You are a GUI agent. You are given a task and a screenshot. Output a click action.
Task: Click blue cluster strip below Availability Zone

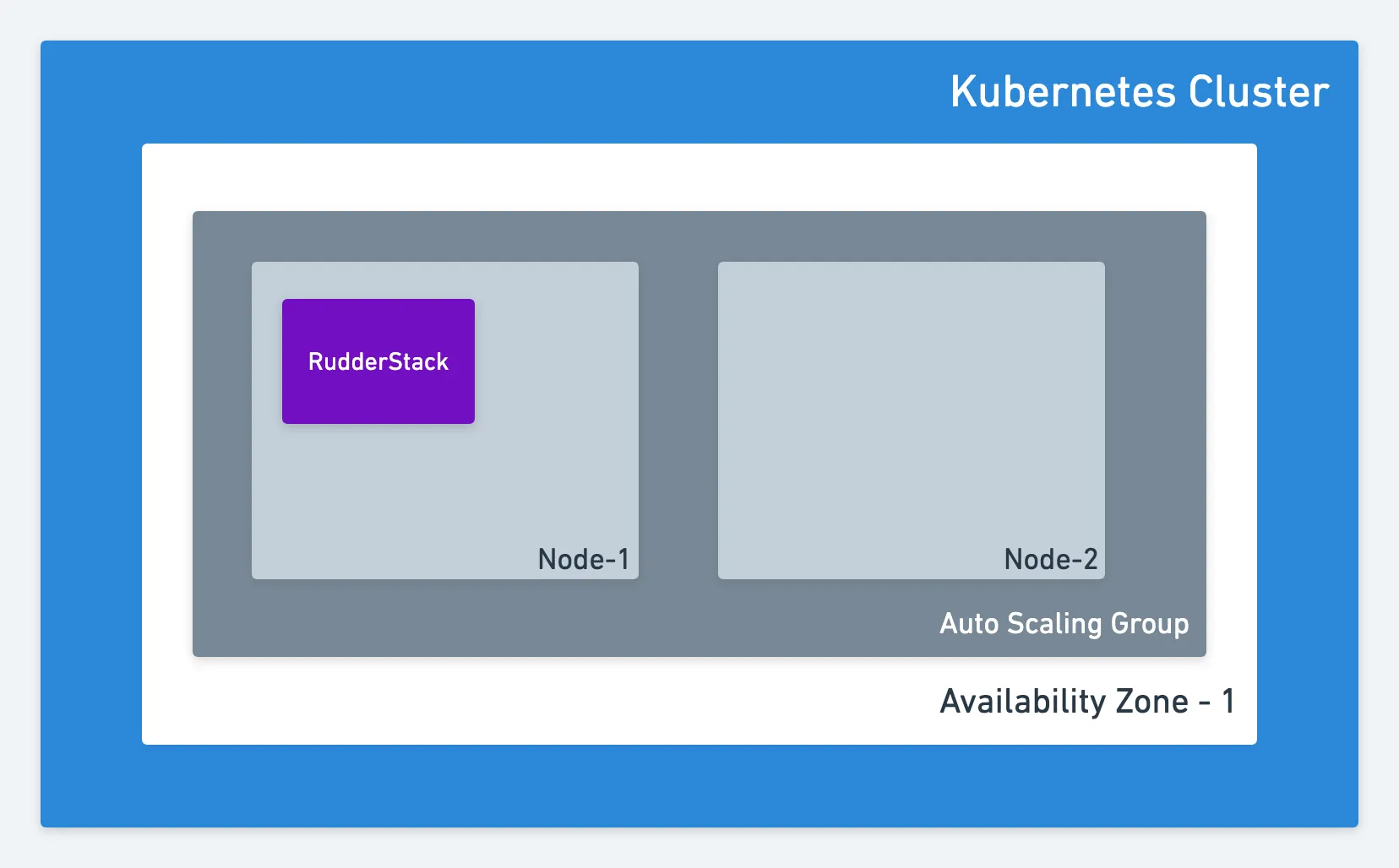pos(699,785)
